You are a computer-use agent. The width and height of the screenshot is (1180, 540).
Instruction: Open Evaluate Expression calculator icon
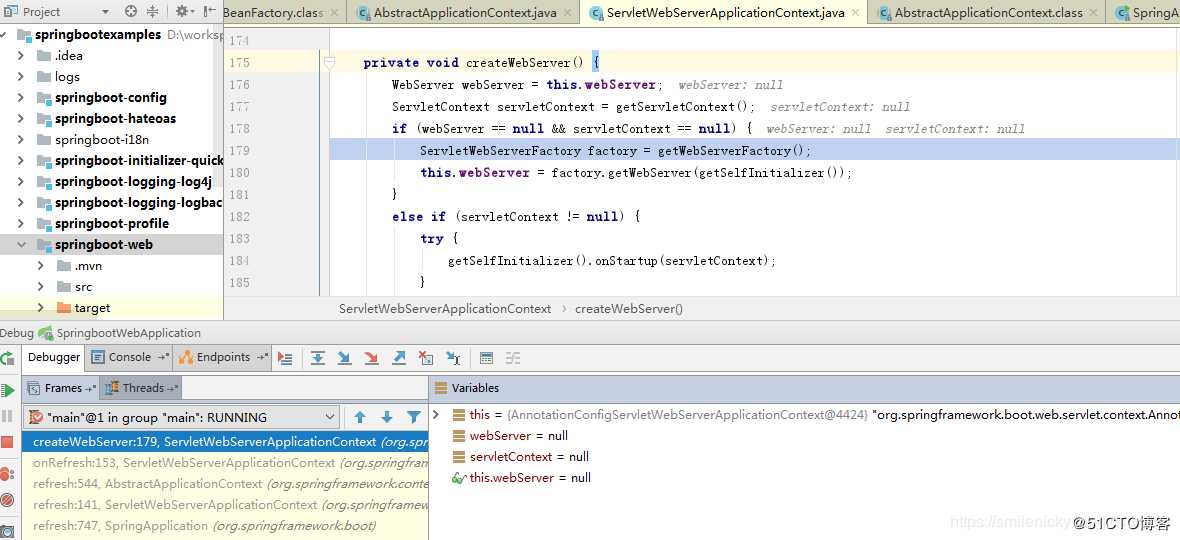(x=486, y=358)
